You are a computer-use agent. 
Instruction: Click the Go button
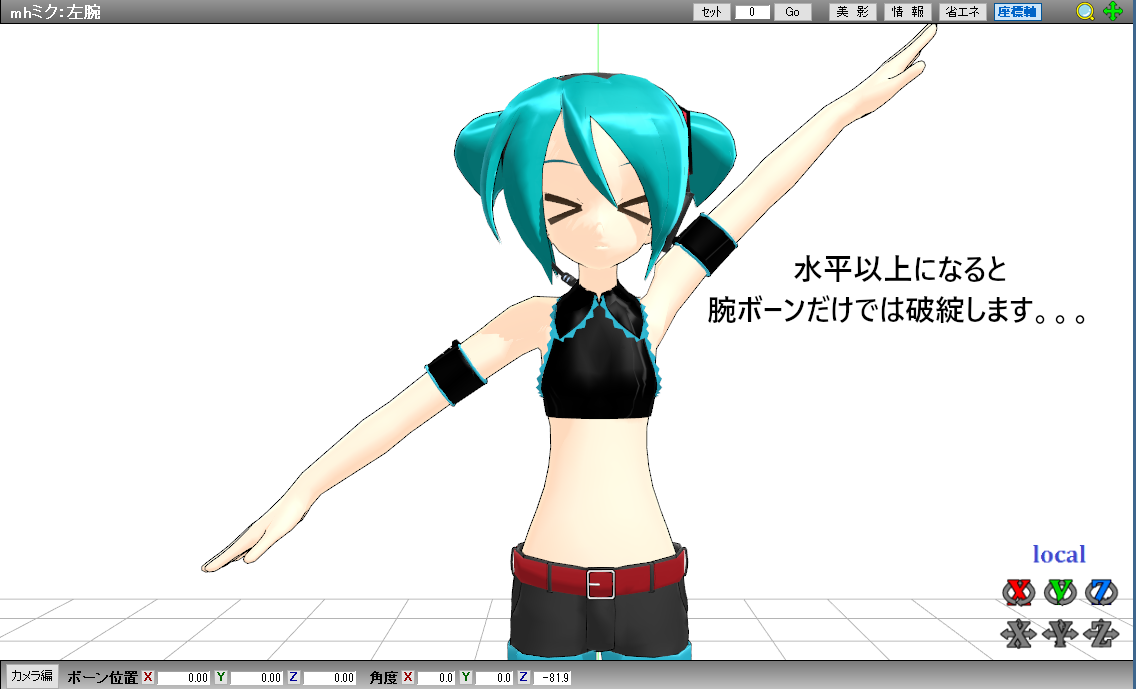tap(793, 12)
